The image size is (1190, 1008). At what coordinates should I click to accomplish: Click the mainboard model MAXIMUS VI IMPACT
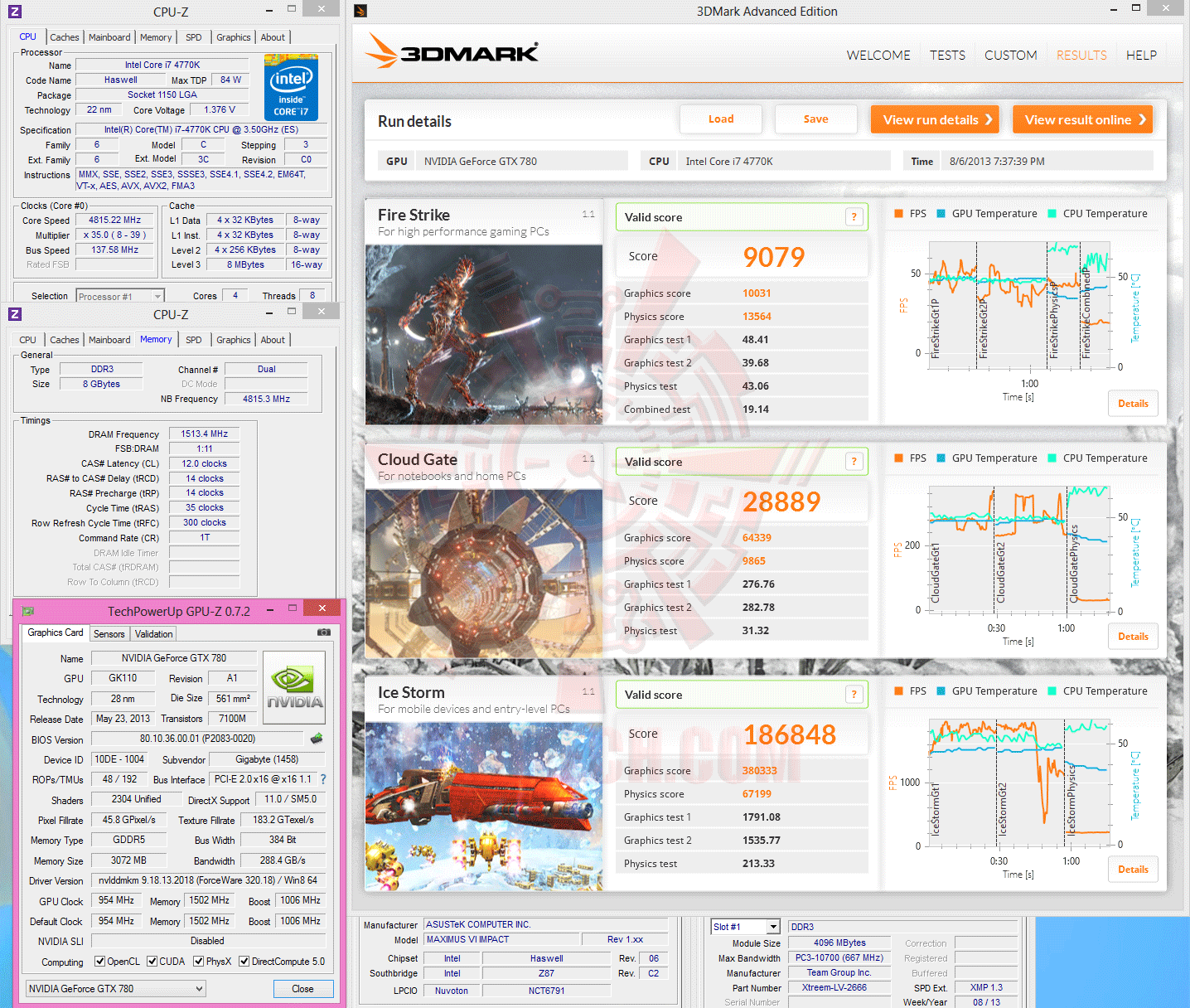click(502, 939)
